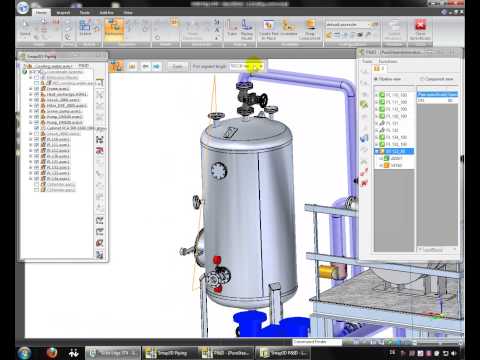Viewport: 480px width, 360px height.
Task: Click the back arrow on the command bar
Action: pyautogui.click(x=145, y=67)
